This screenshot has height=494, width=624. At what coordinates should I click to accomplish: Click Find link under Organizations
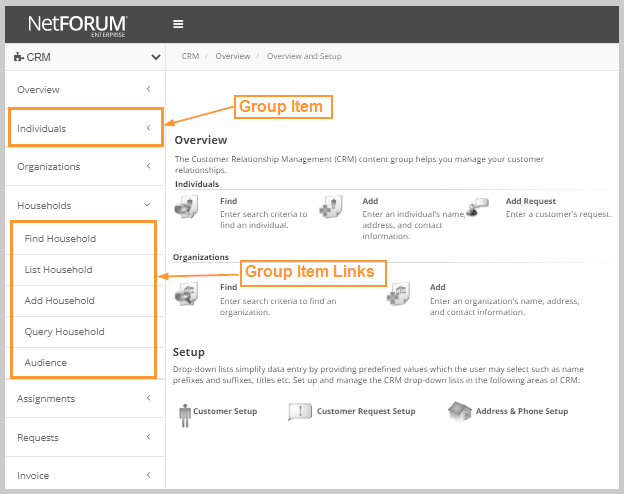pyautogui.click(x=228, y=287)
